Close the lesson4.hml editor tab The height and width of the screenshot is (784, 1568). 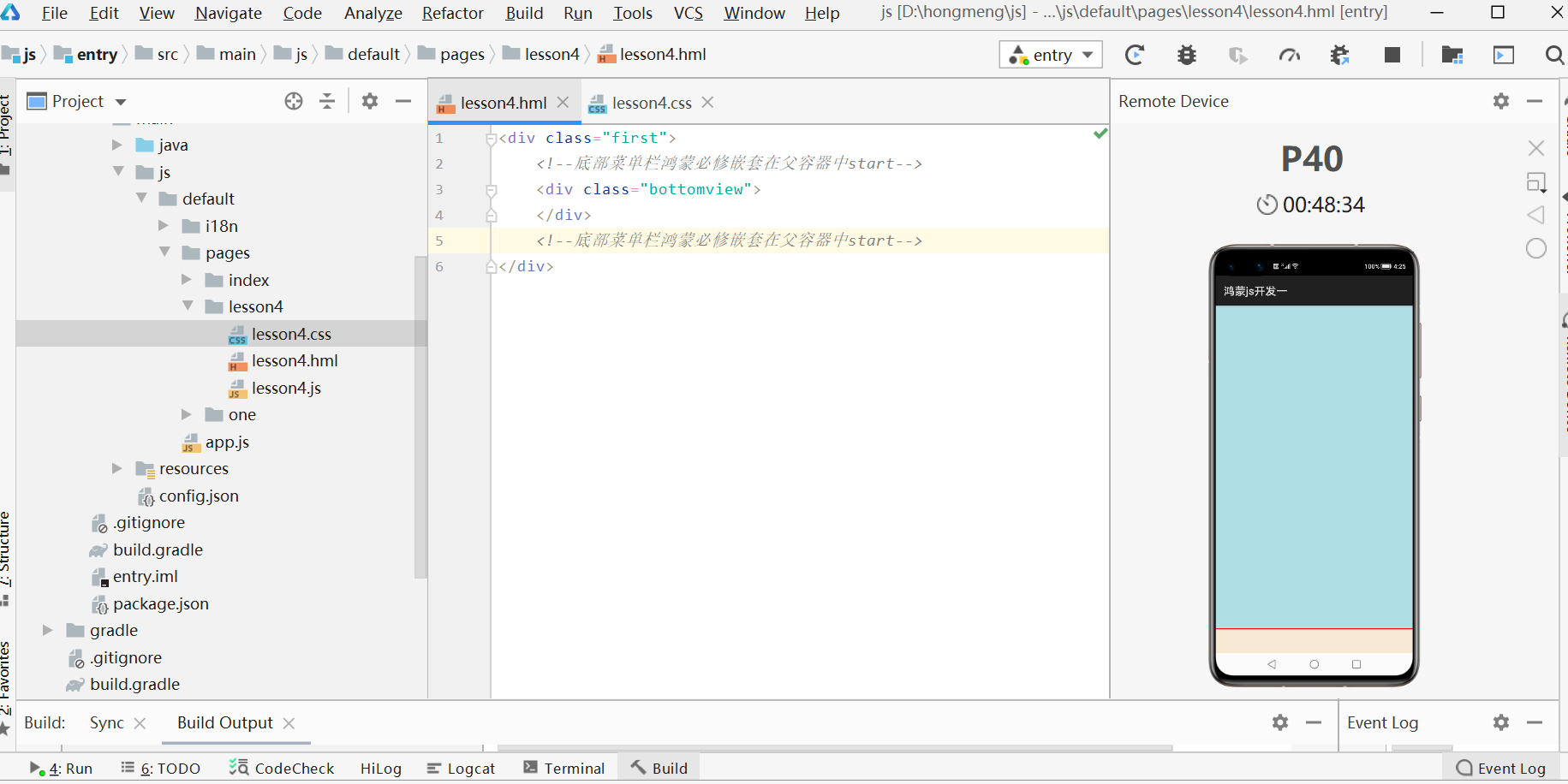click(563, 102)
